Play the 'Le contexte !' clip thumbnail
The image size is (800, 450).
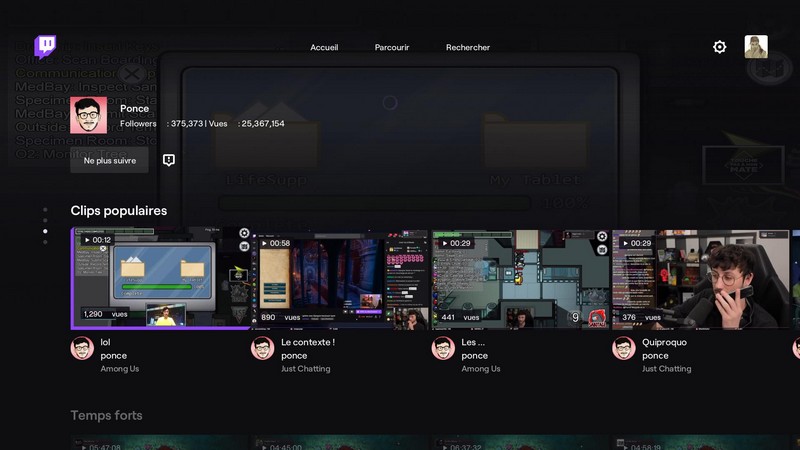pyautogui.click(x=340, y=278)
